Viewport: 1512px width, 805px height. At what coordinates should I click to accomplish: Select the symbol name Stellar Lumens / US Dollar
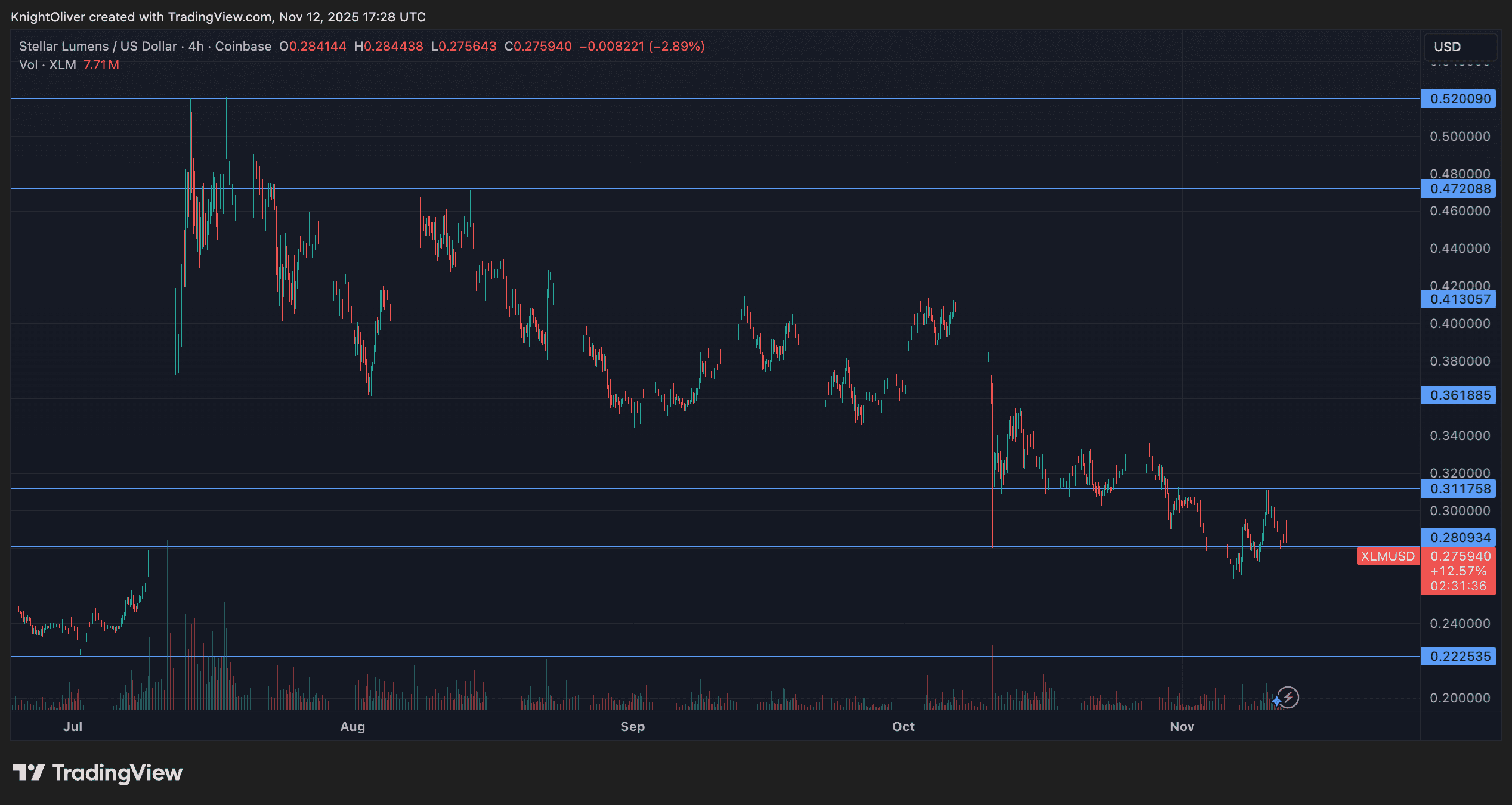(95, 46)
